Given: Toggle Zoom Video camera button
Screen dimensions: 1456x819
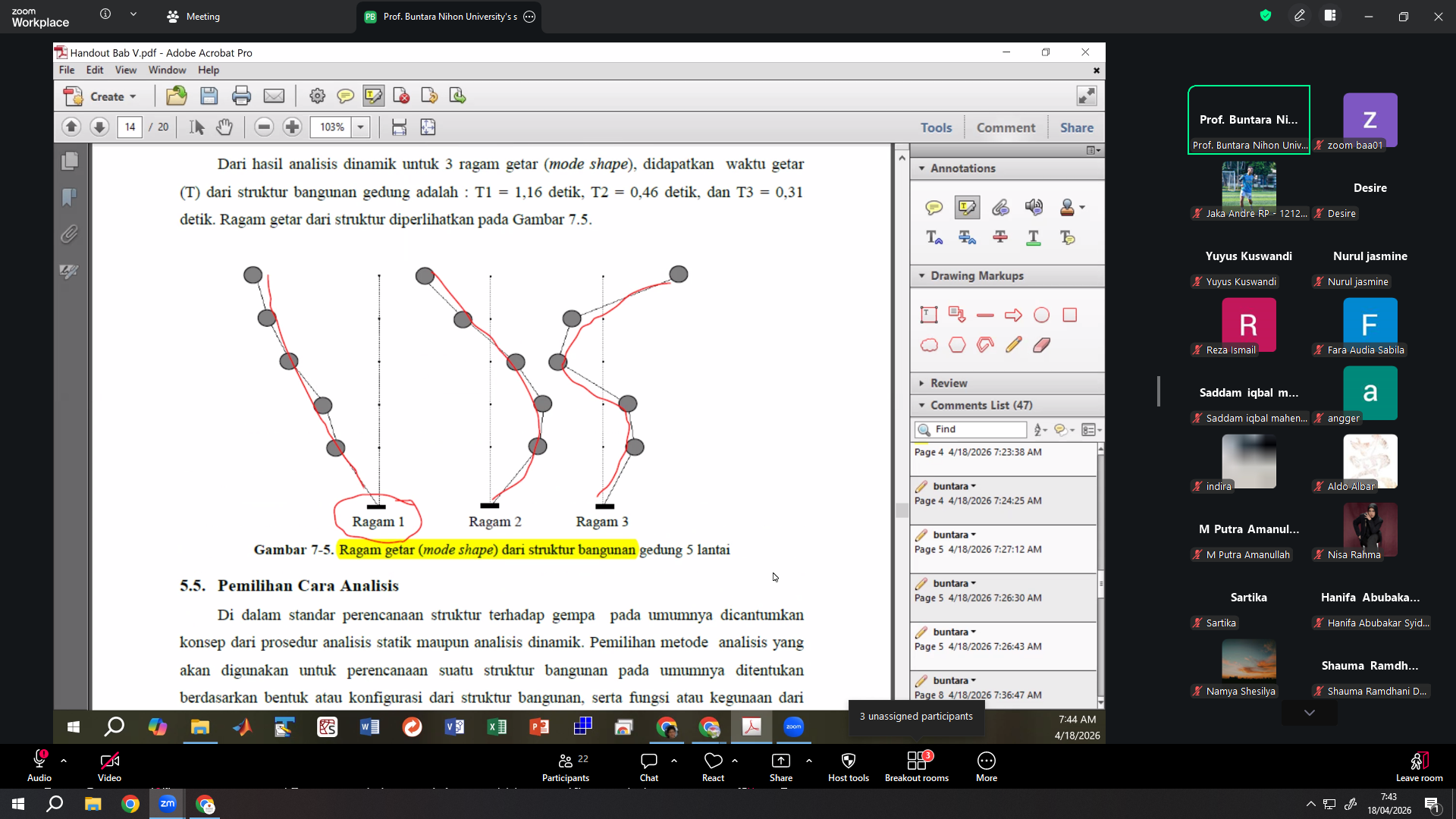Looking at the screenshot, I should point(109,766).
